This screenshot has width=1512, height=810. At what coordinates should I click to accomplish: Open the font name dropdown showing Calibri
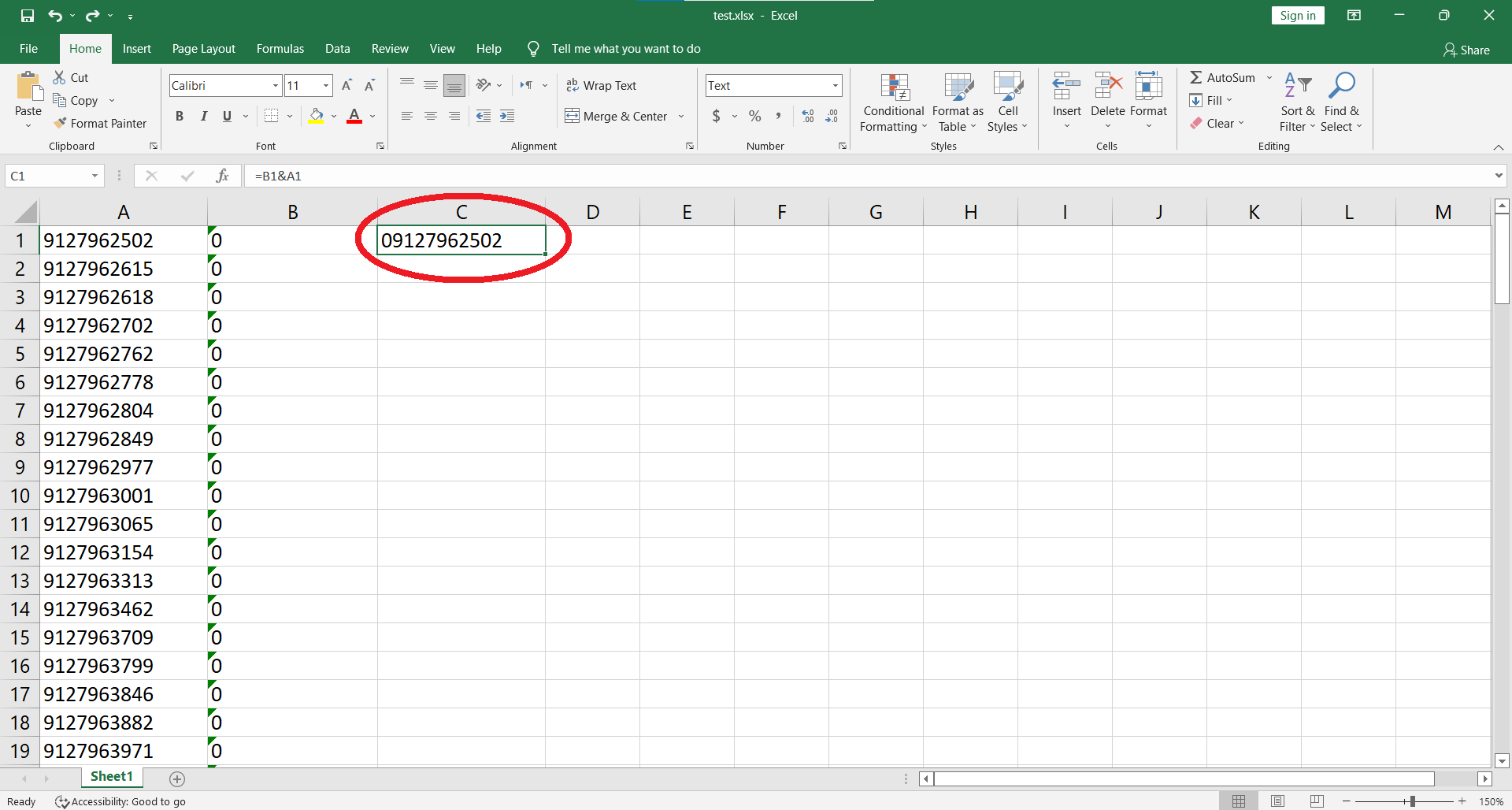276,85
